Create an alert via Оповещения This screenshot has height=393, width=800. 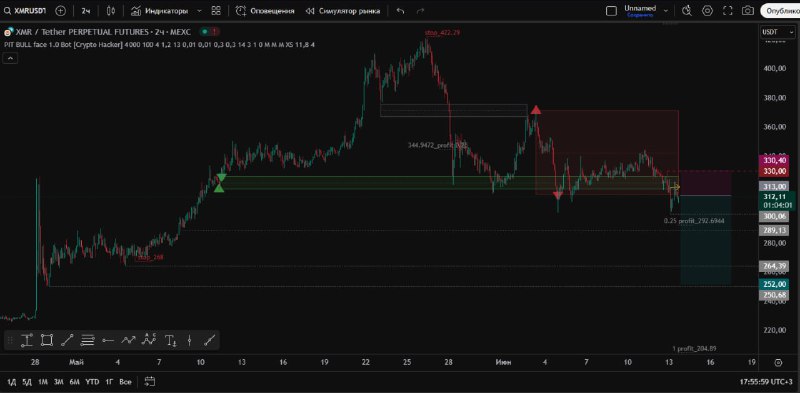[266, 10]
